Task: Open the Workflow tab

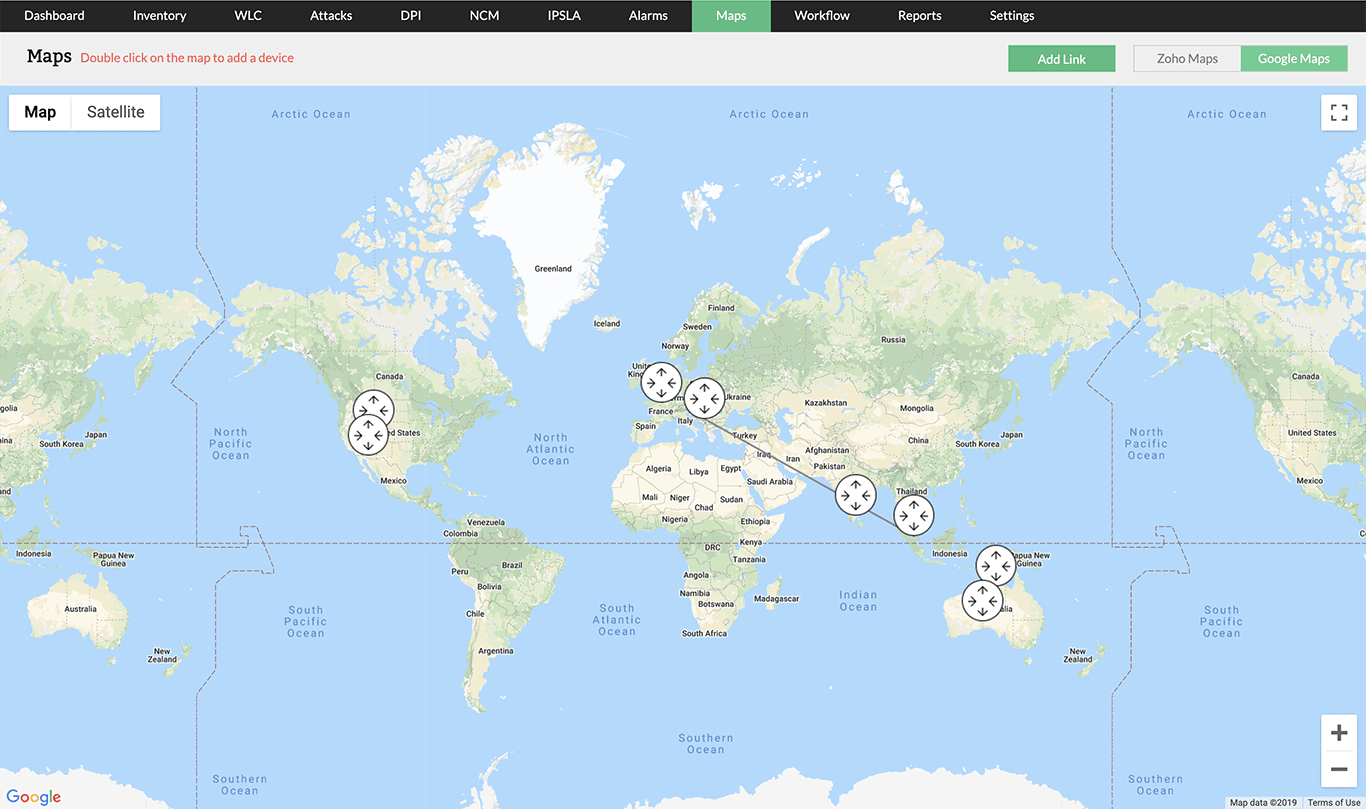Action: click(822, 16)
